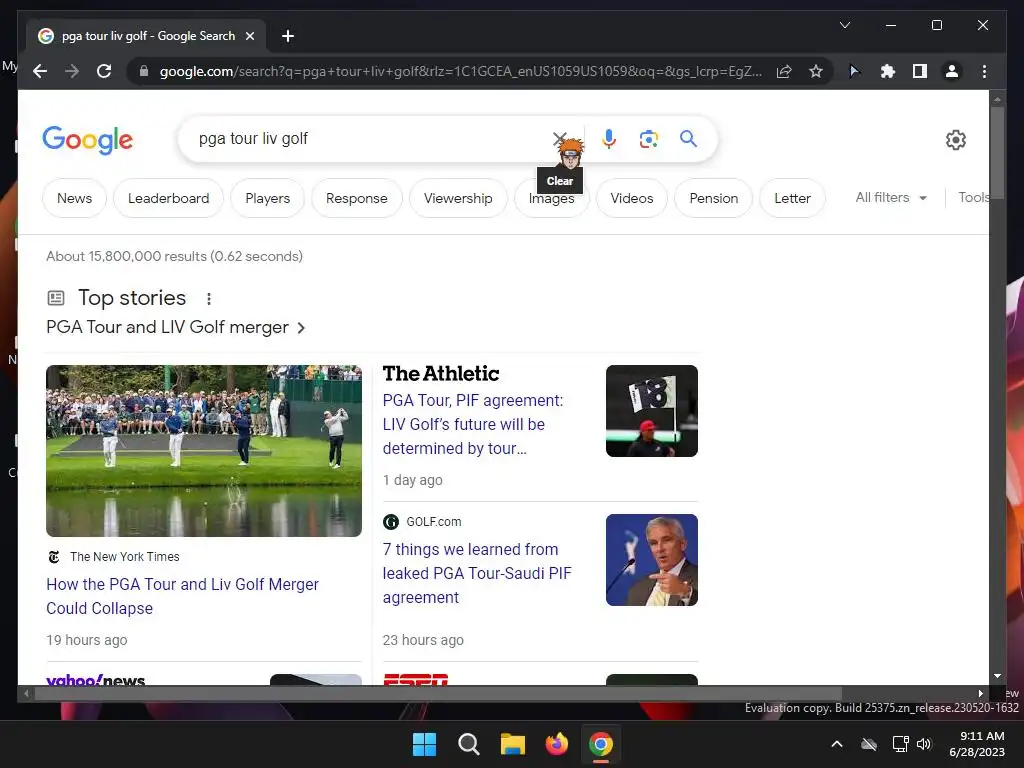Screen dimensions: 1024x768
Task: Click the vertical scrollbar down arrow
Action: pos(997,676)
